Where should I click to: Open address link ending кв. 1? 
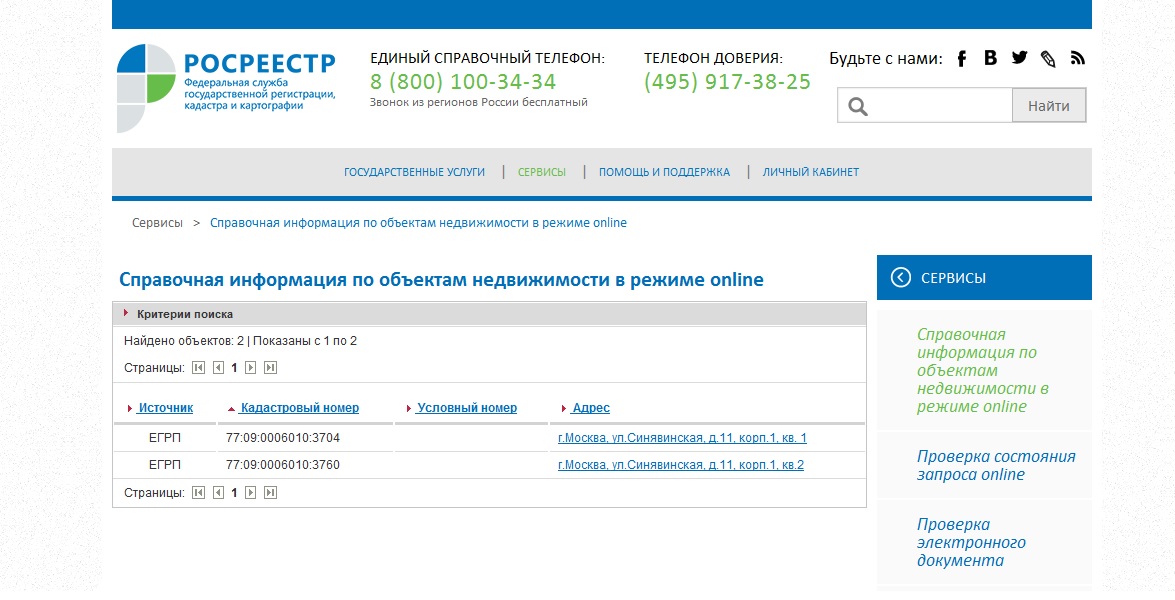pyautogui.click(x=682, y=438)
